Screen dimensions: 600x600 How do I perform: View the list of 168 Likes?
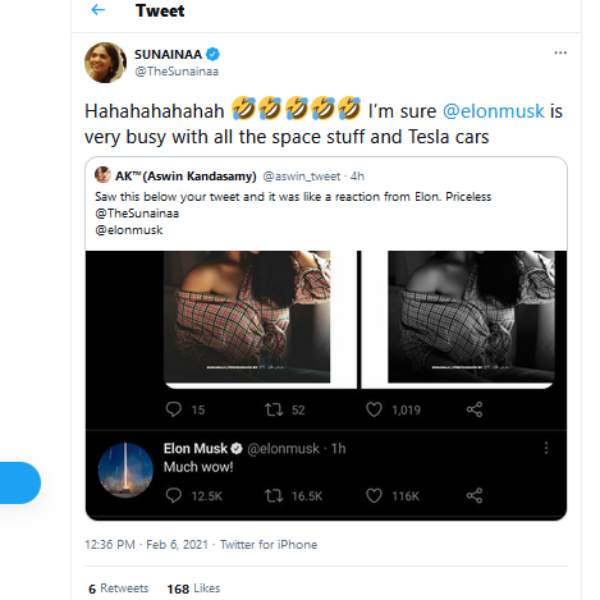point(194,589)
